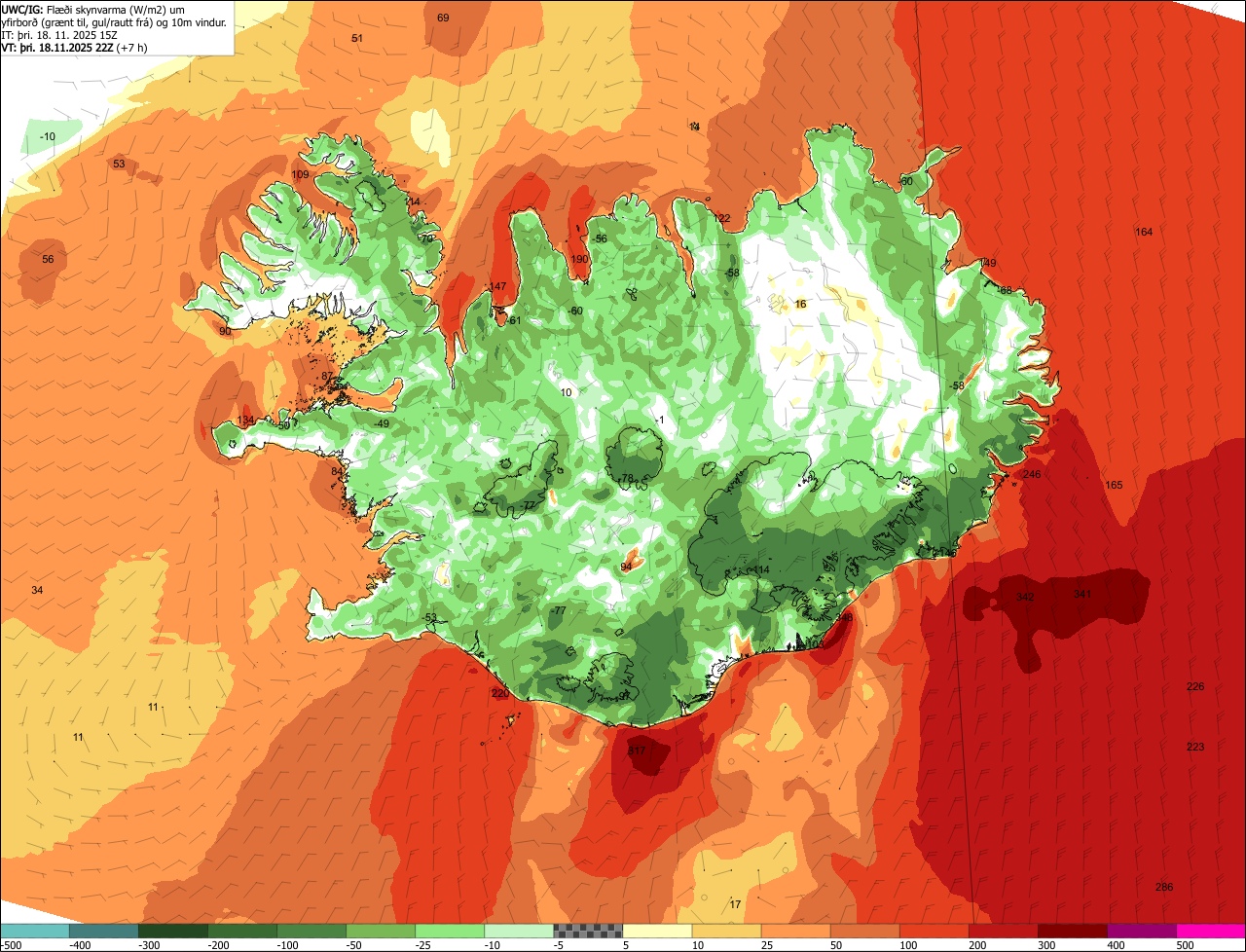Click the map value '286' near the bottom right
This screenshot has height=952, width=1246.
[1164, 887]
